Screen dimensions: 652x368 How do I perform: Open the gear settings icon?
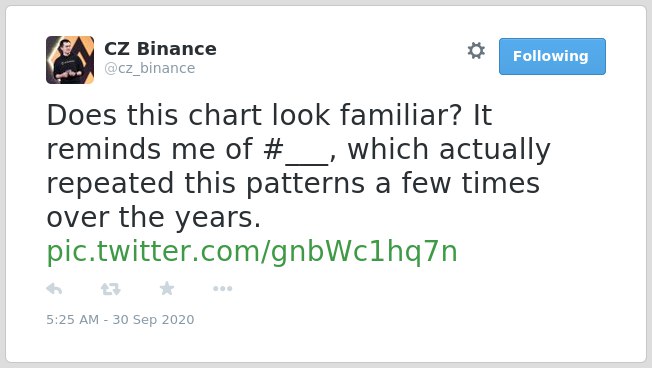pyautogui.click(x=476, y=51)
